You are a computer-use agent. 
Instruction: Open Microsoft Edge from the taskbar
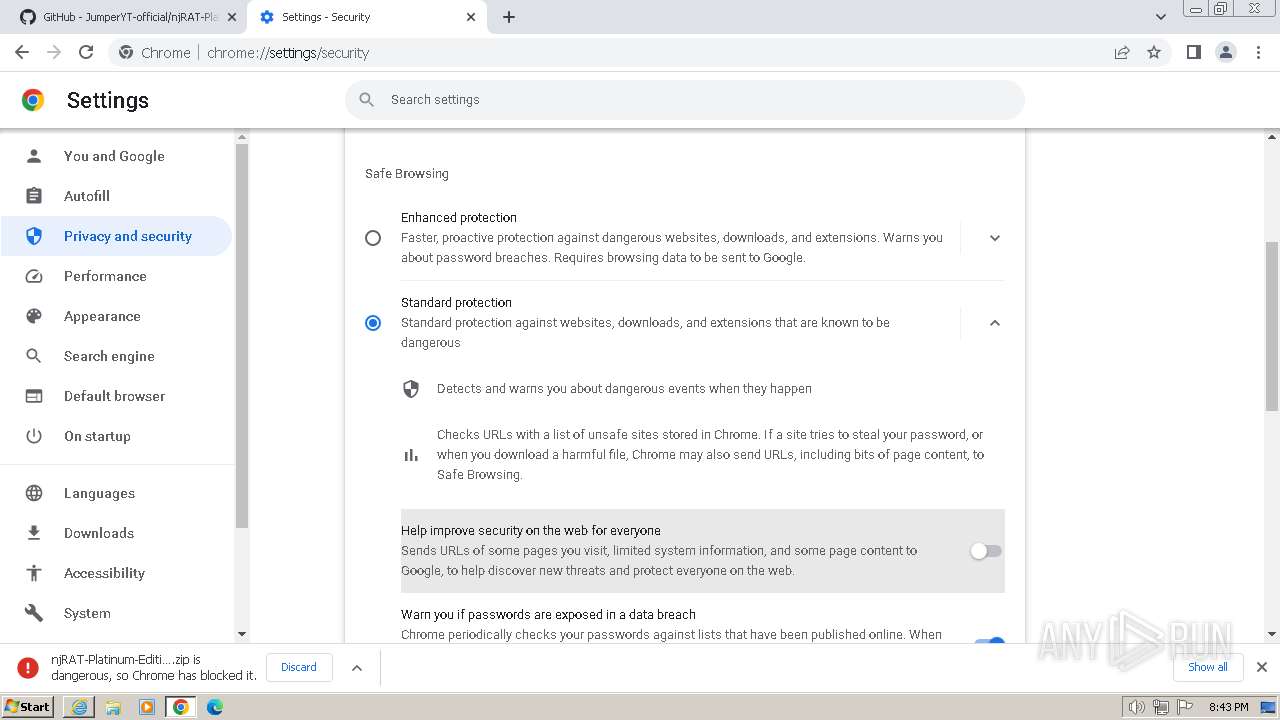coord(215,707)
